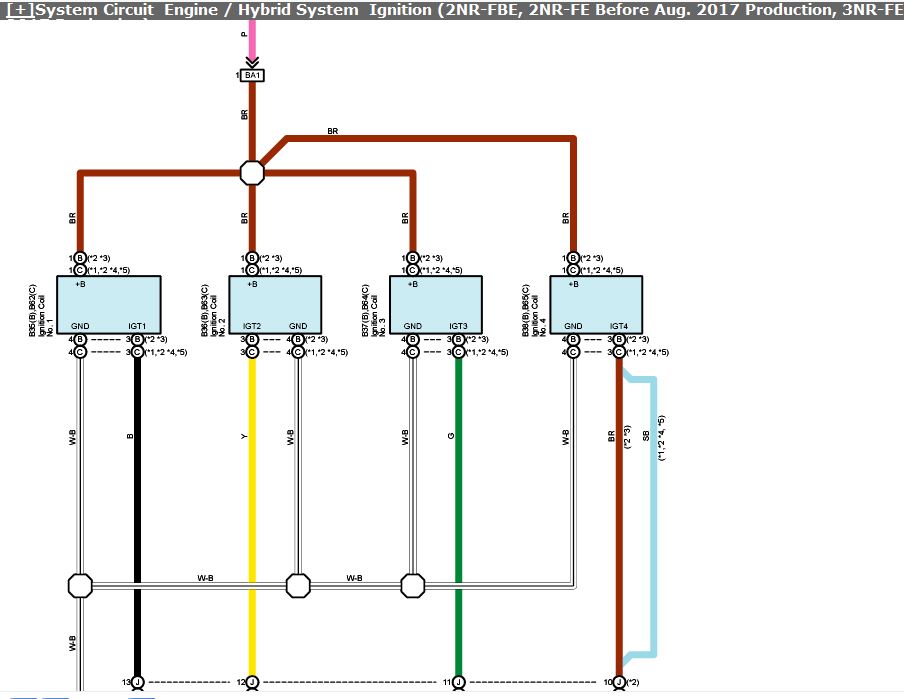Select pin 1(B) above Ignition Coil No.1
This screenshot has width=904, height=699.
pos(80,256)
